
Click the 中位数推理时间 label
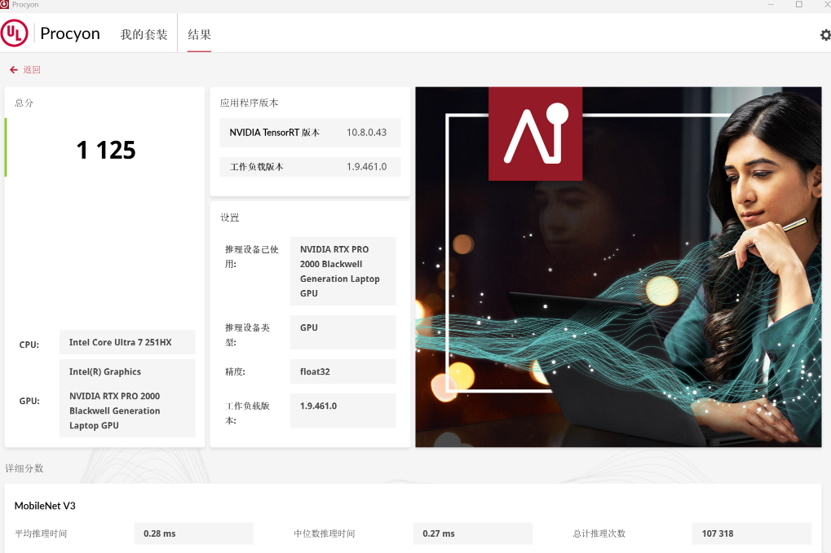[x=324, y=533]
